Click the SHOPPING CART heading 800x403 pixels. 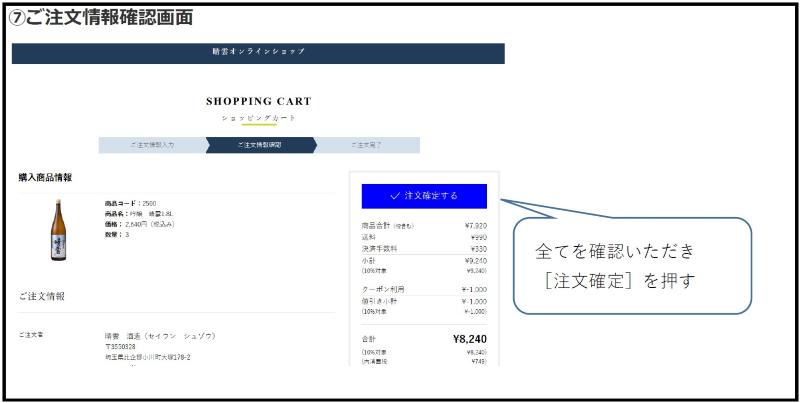click(258, 101)
